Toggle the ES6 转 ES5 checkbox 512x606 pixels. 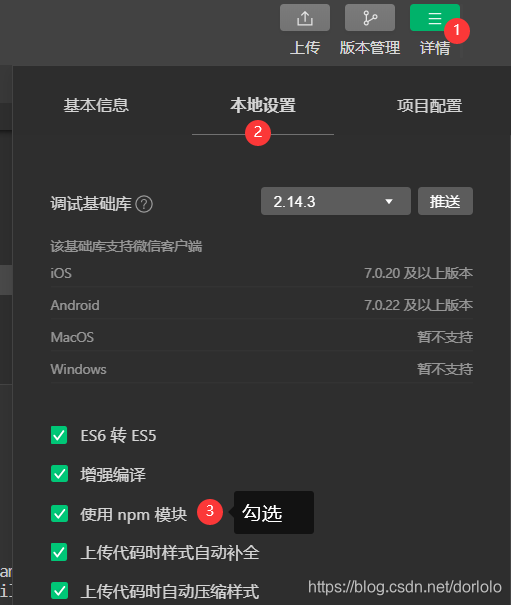[59, 436]
